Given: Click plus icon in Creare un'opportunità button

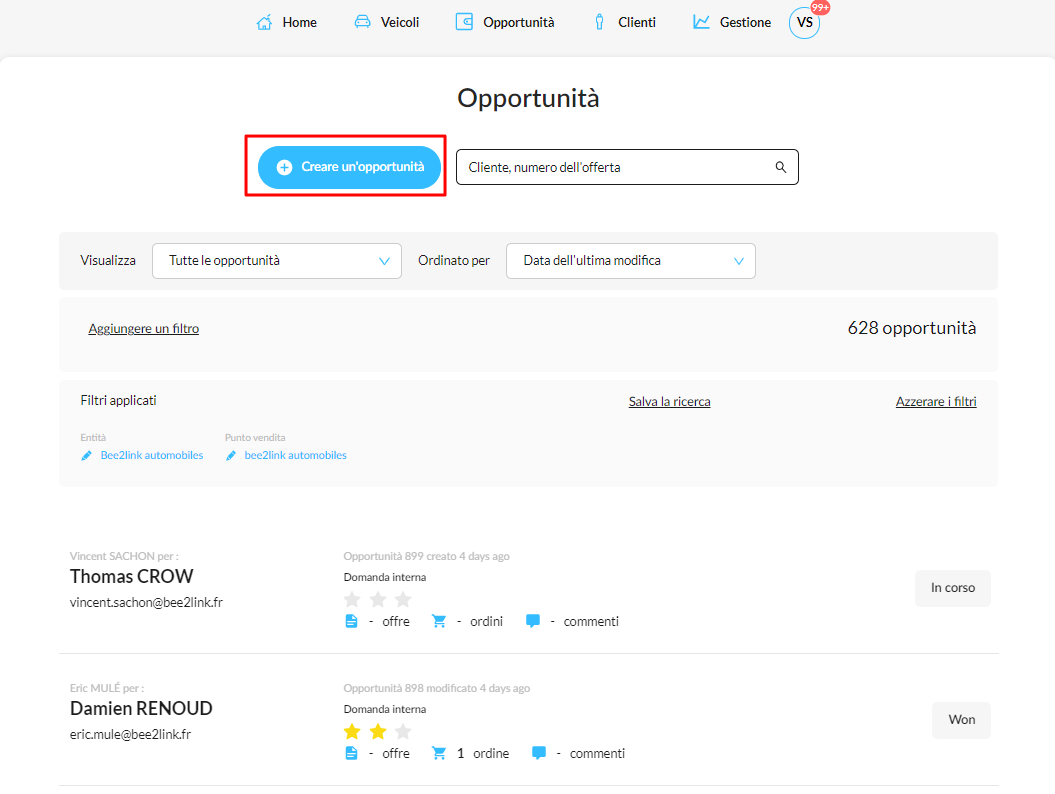Looking at the screenshot, I should point(285,168).
